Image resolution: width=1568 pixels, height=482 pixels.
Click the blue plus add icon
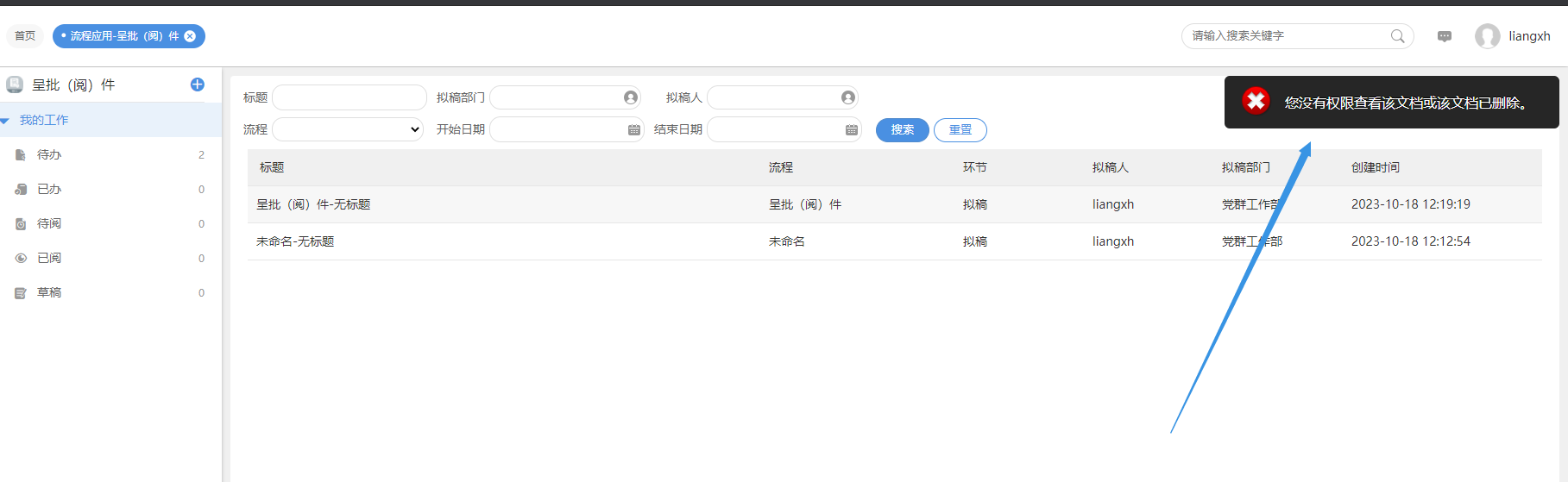pos(198,85)
